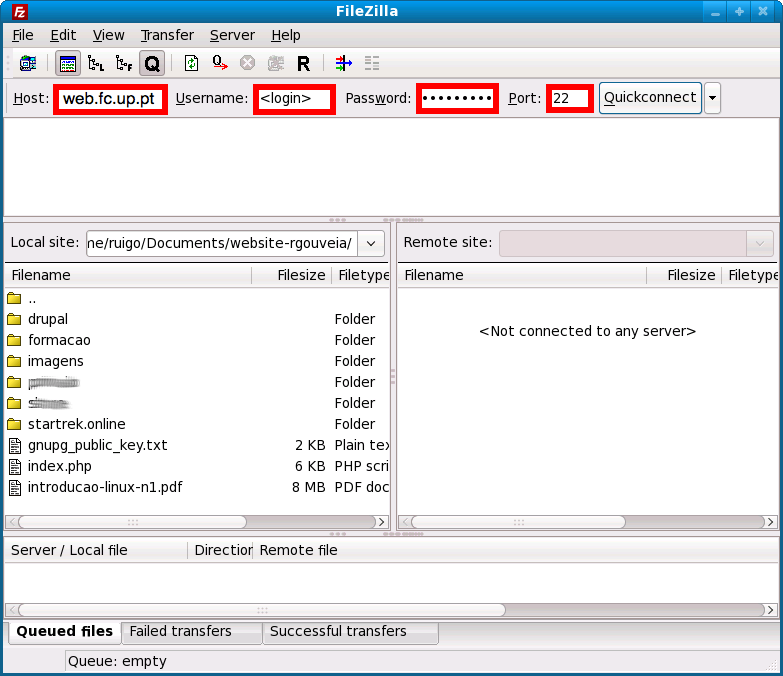Click 'Remote file' queue column header

point(299,550)
